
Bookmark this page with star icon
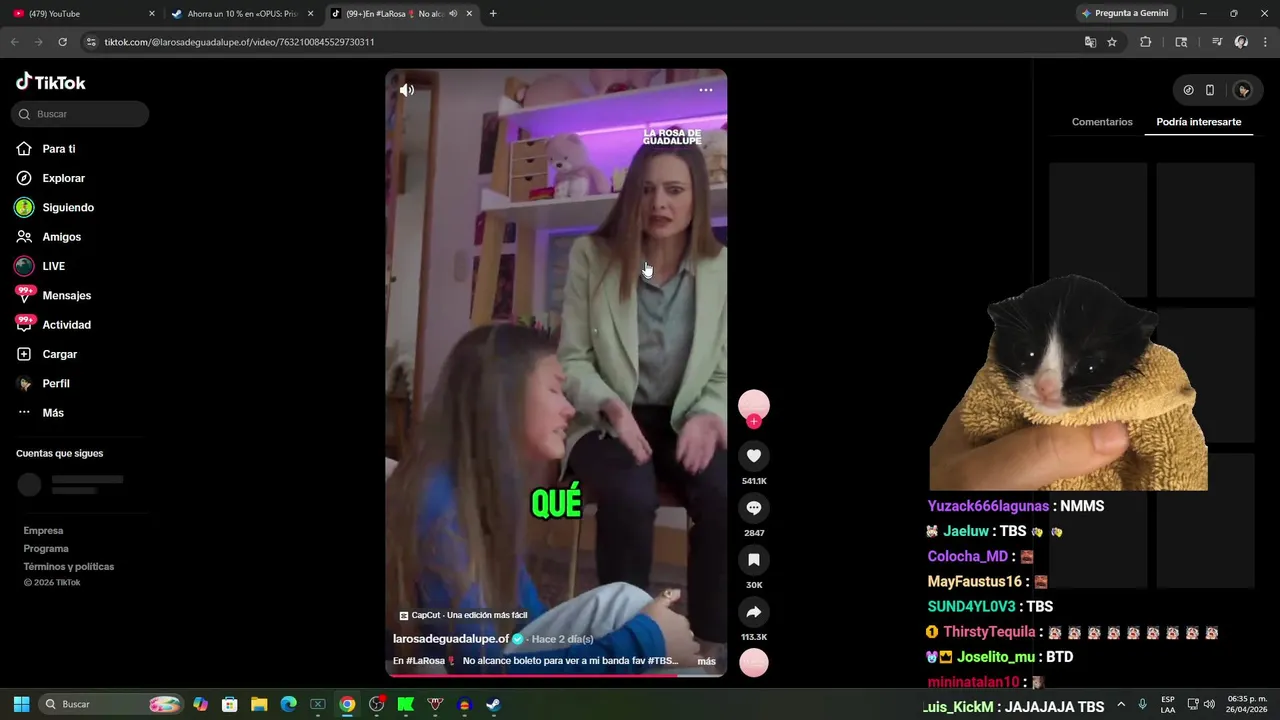pos(1112,42)
